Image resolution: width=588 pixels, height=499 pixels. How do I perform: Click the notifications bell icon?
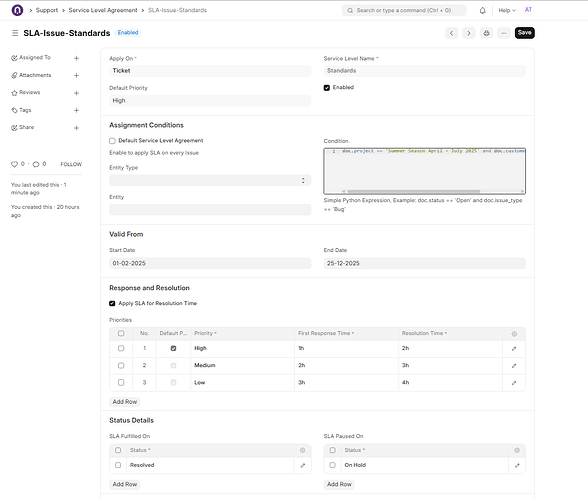pos(482,10)
